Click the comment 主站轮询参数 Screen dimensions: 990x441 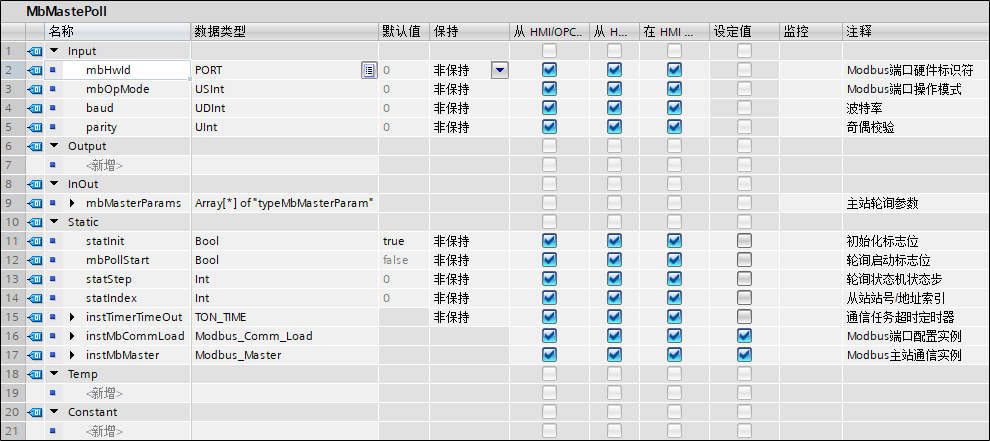pos(882,203)
